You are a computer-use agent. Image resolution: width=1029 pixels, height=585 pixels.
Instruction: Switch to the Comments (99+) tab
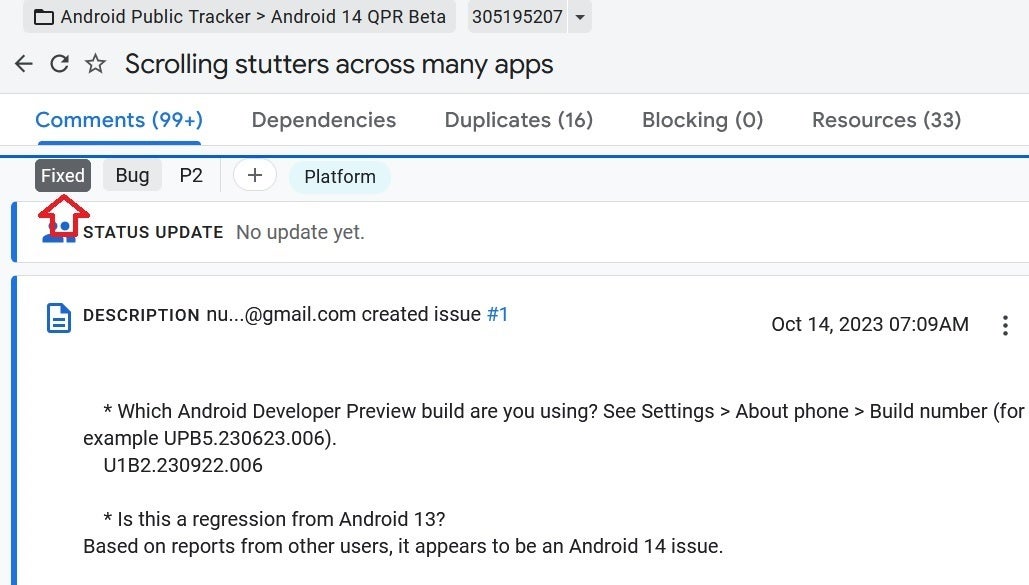[119, 120]
